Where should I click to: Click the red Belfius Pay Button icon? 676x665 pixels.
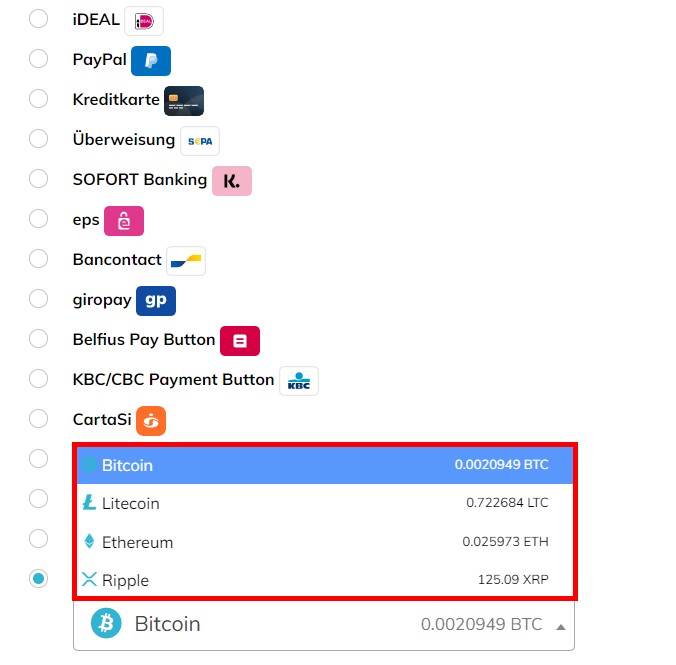(x=240, y=341)
